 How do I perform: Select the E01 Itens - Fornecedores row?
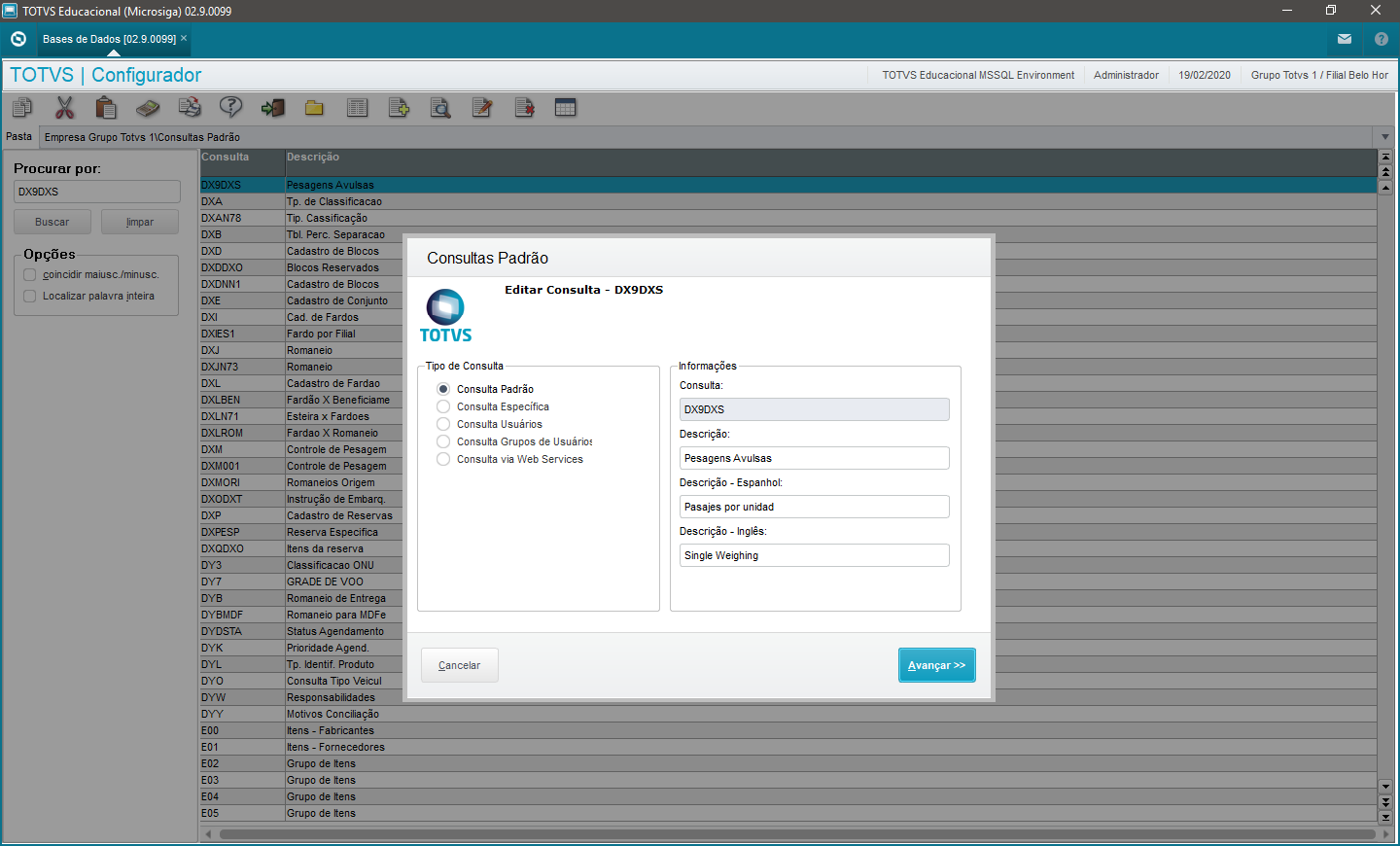coord(788,747)
